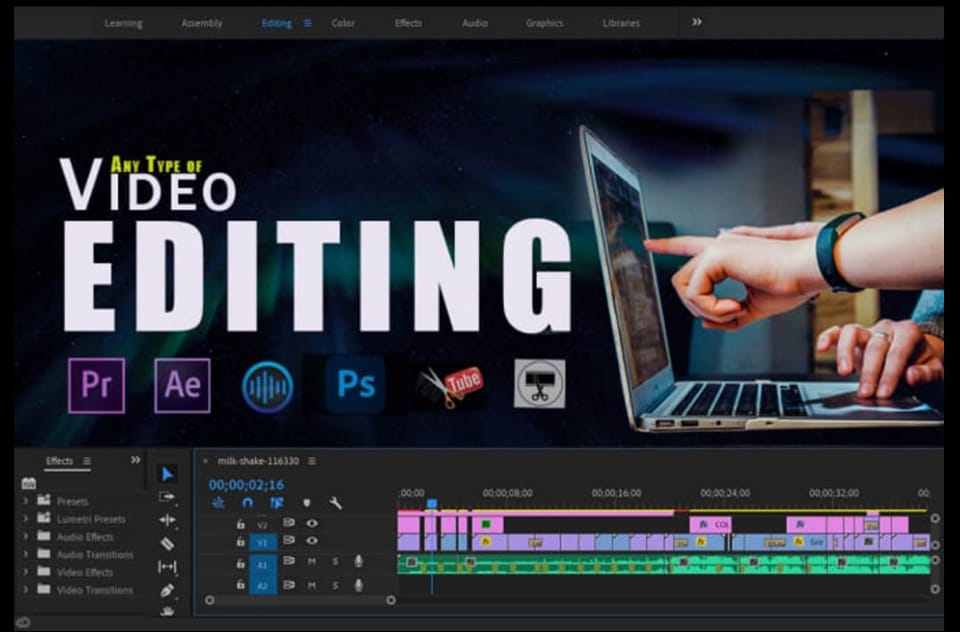
Task: Click the Add Marker shield icon
Action: [307, 503]
